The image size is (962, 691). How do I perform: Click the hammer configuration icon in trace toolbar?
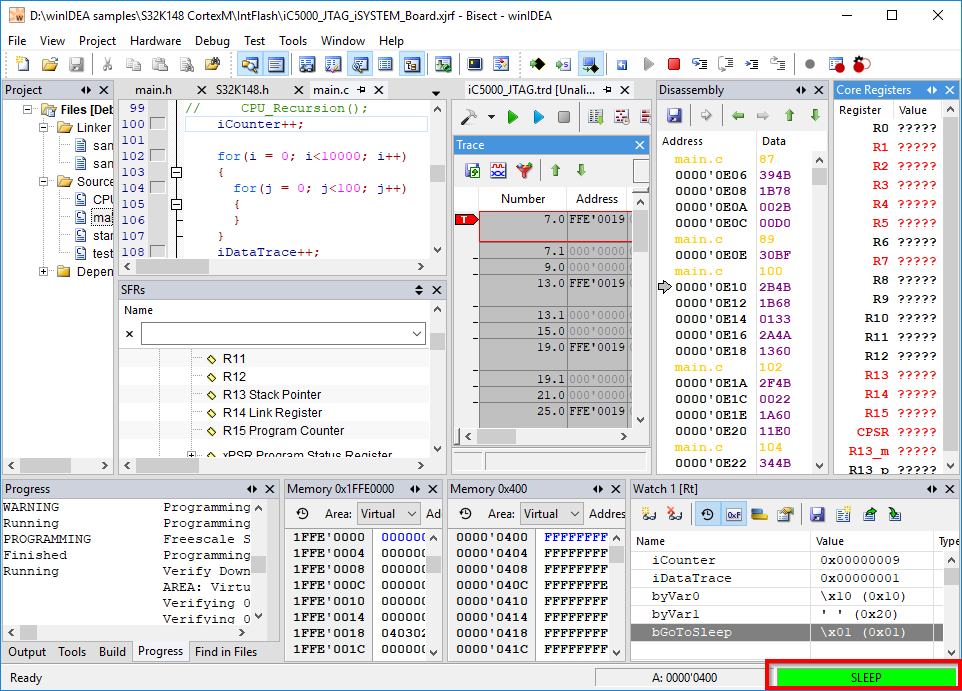pos(468,117)
